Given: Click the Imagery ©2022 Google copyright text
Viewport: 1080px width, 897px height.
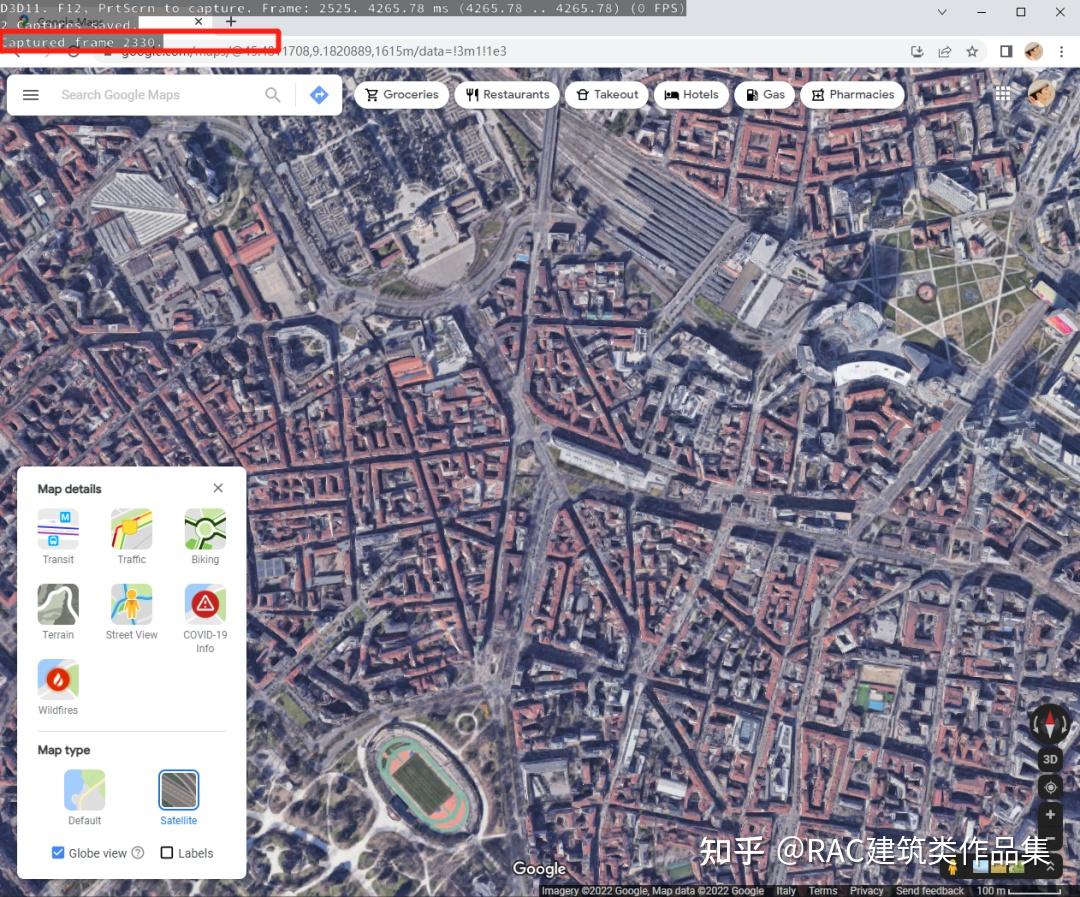Looking at the screenshot, I should (652, 891).
